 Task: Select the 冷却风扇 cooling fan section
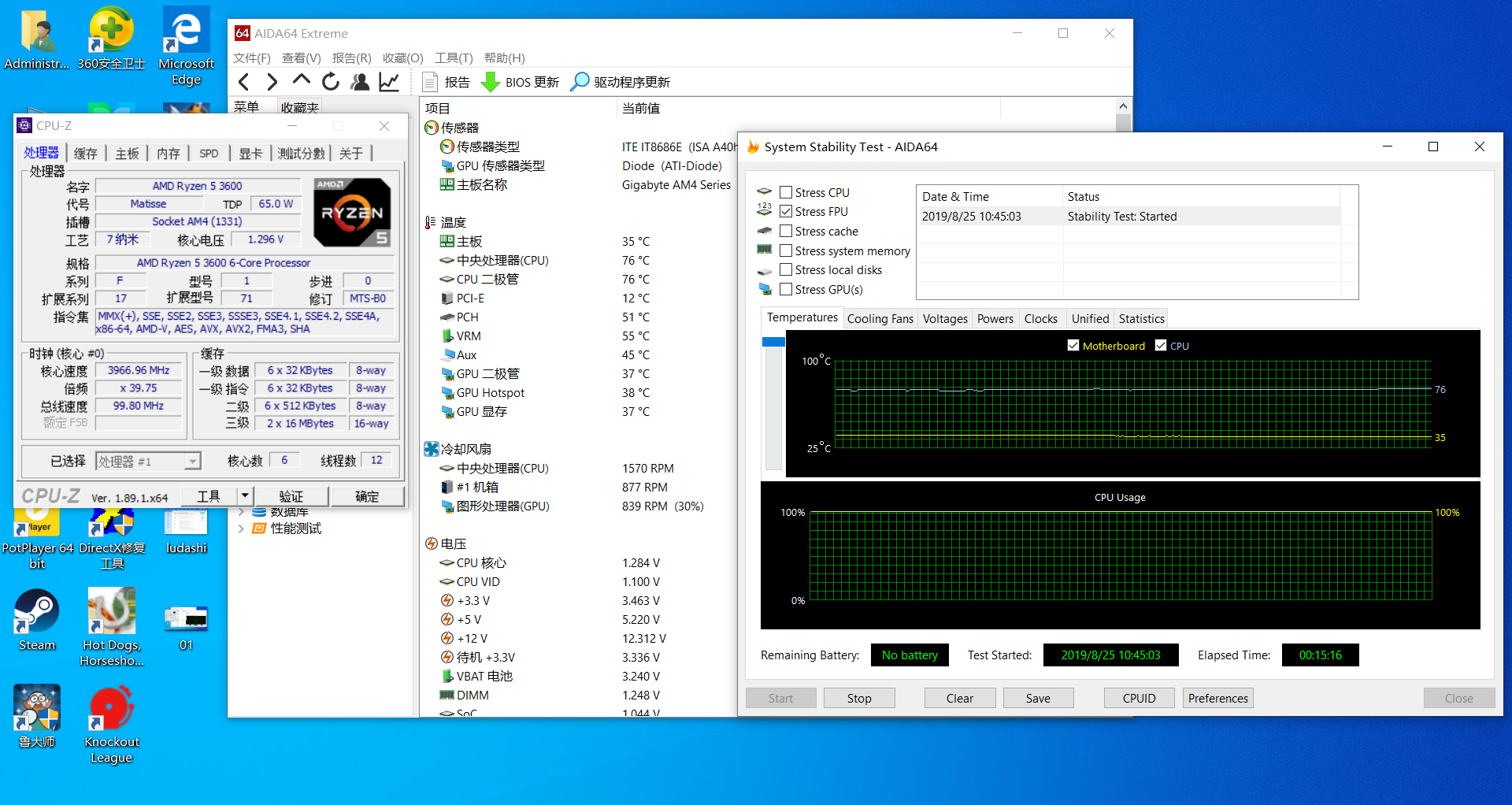tap(458, 449)
